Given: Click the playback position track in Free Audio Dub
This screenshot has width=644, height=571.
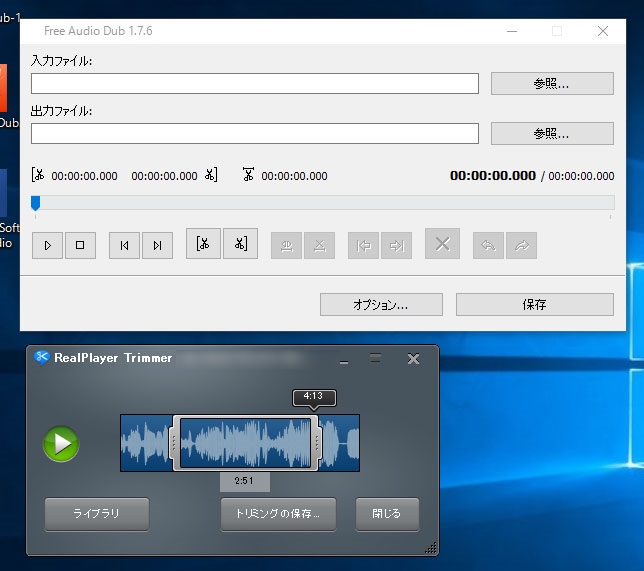Looking at the screenshot, I should [323, 203].
